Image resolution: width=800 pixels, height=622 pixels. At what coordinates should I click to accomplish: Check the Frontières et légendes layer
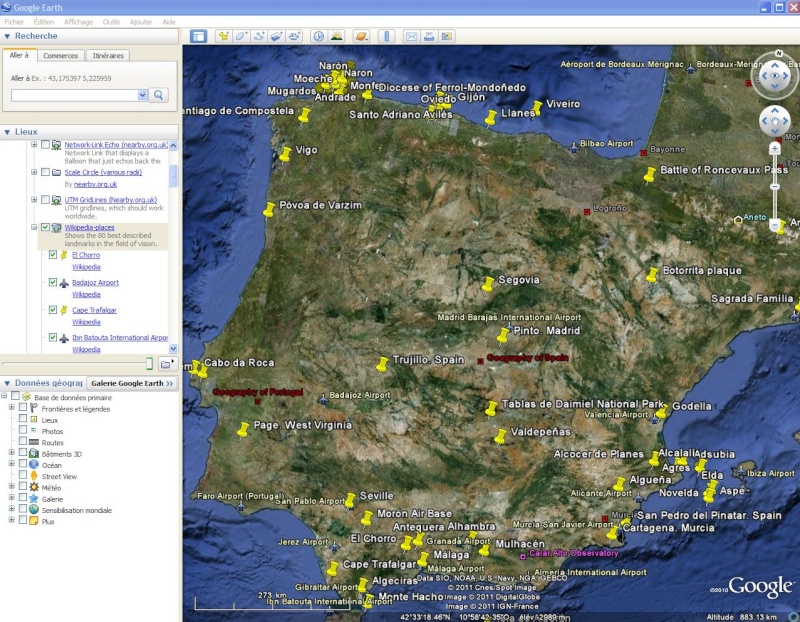(22, 408)
